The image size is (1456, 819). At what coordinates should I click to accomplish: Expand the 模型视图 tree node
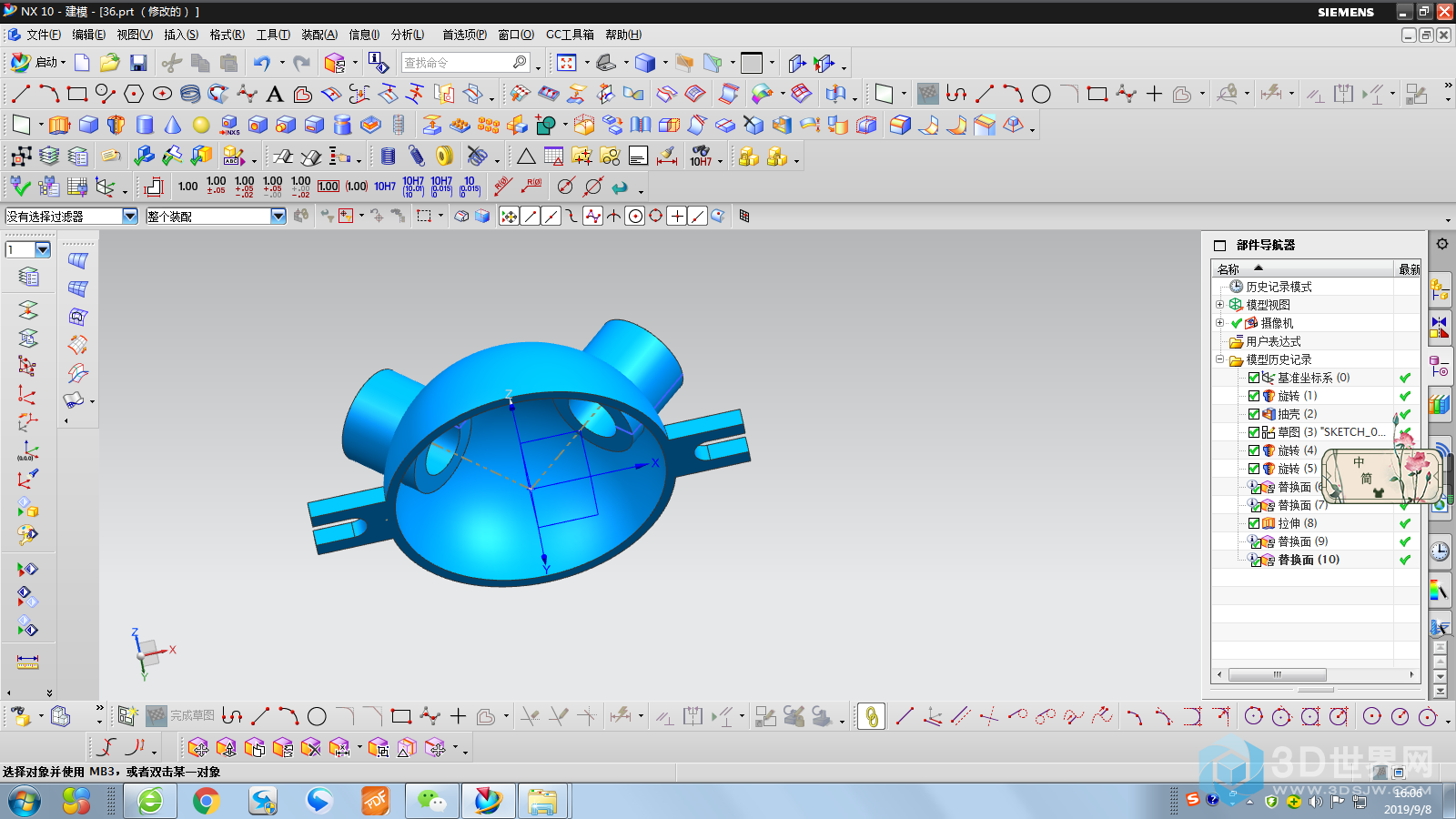[x=1220, y=305]
